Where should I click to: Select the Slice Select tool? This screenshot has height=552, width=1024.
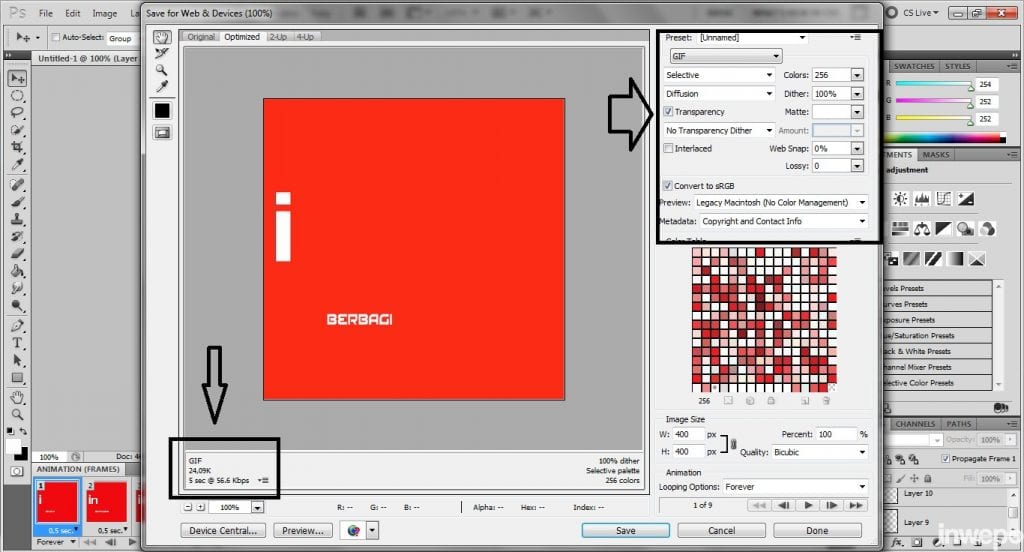[161, 53]
